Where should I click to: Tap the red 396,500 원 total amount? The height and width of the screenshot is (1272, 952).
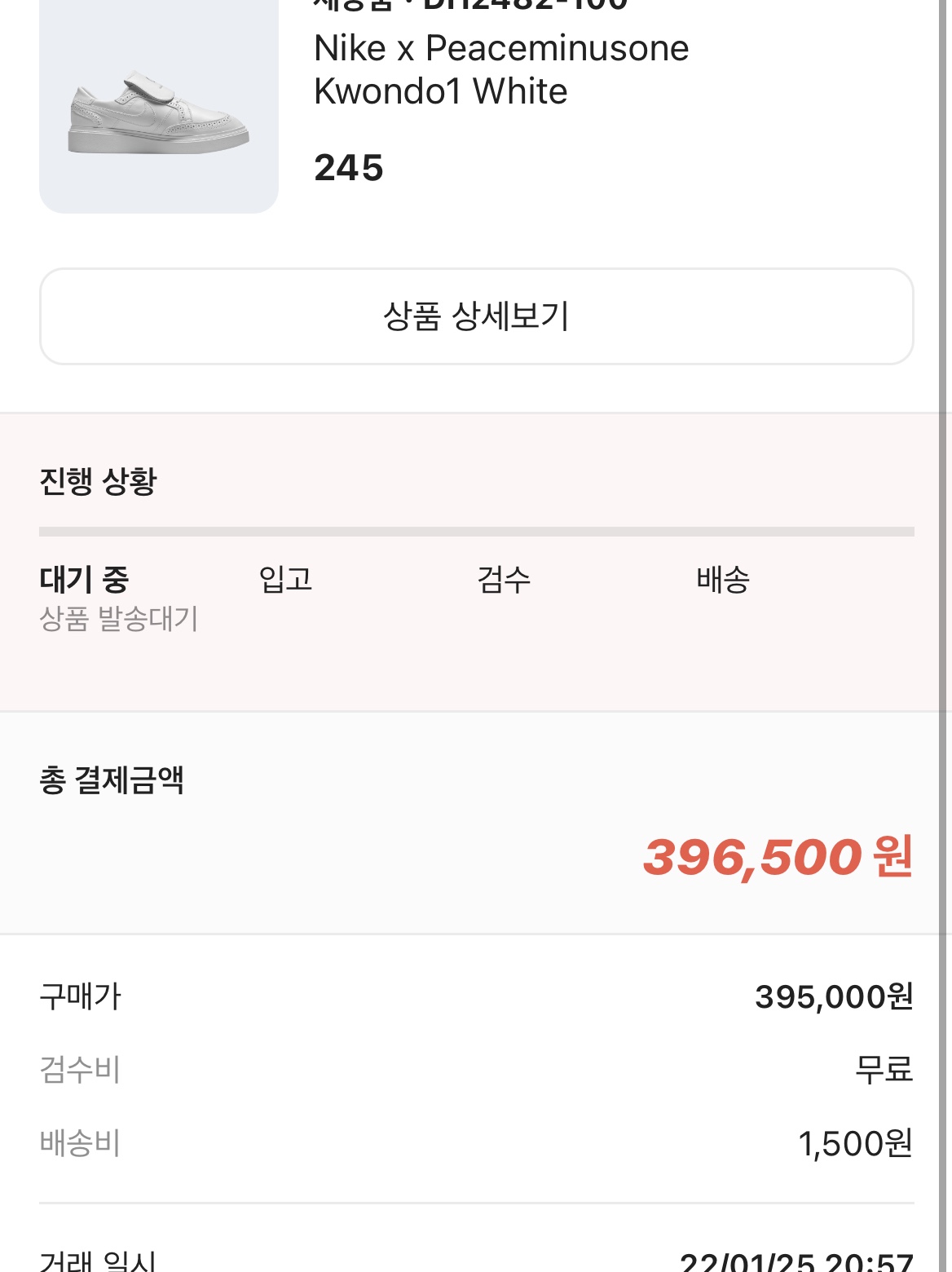tap(778, 857)
